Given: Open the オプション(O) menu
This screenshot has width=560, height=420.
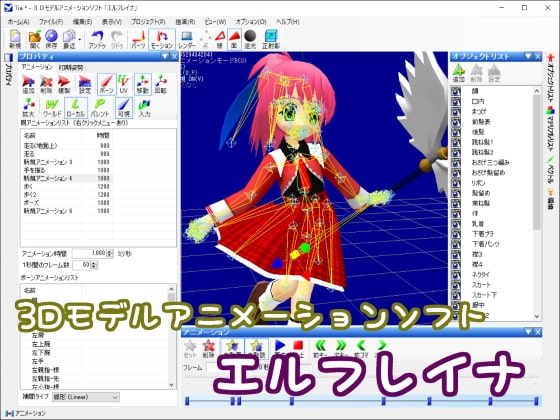Looking at the screenshot, I should click(x=251, y=22).
